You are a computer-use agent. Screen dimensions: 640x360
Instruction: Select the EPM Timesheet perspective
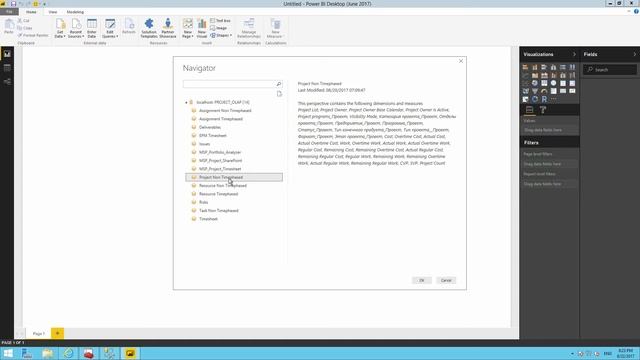pyautogui.click(x=213, y=136)
